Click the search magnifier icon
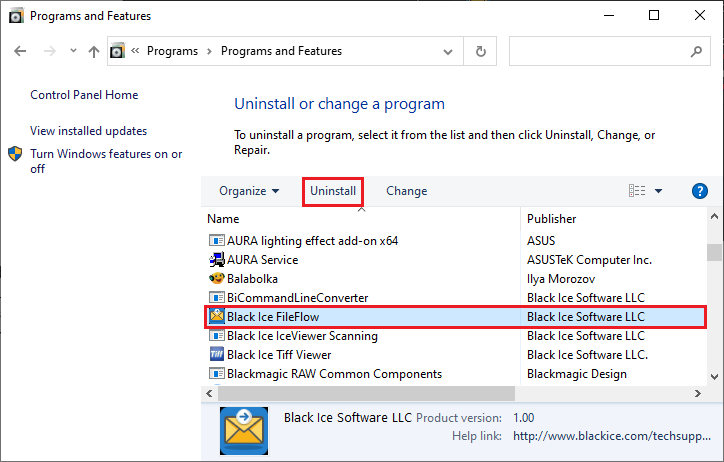 click(696, 51)
